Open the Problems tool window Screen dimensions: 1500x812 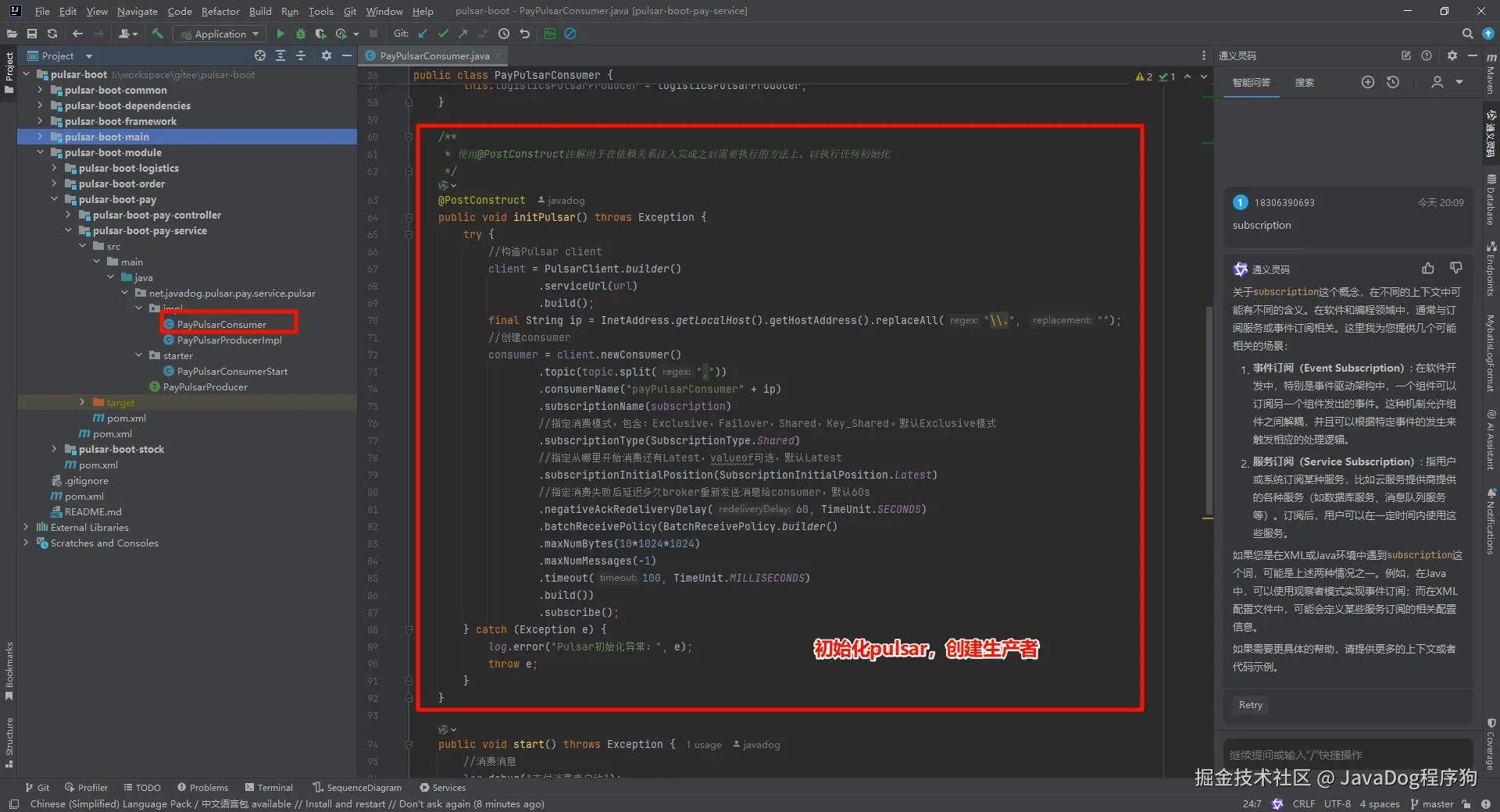click(202, 788)
